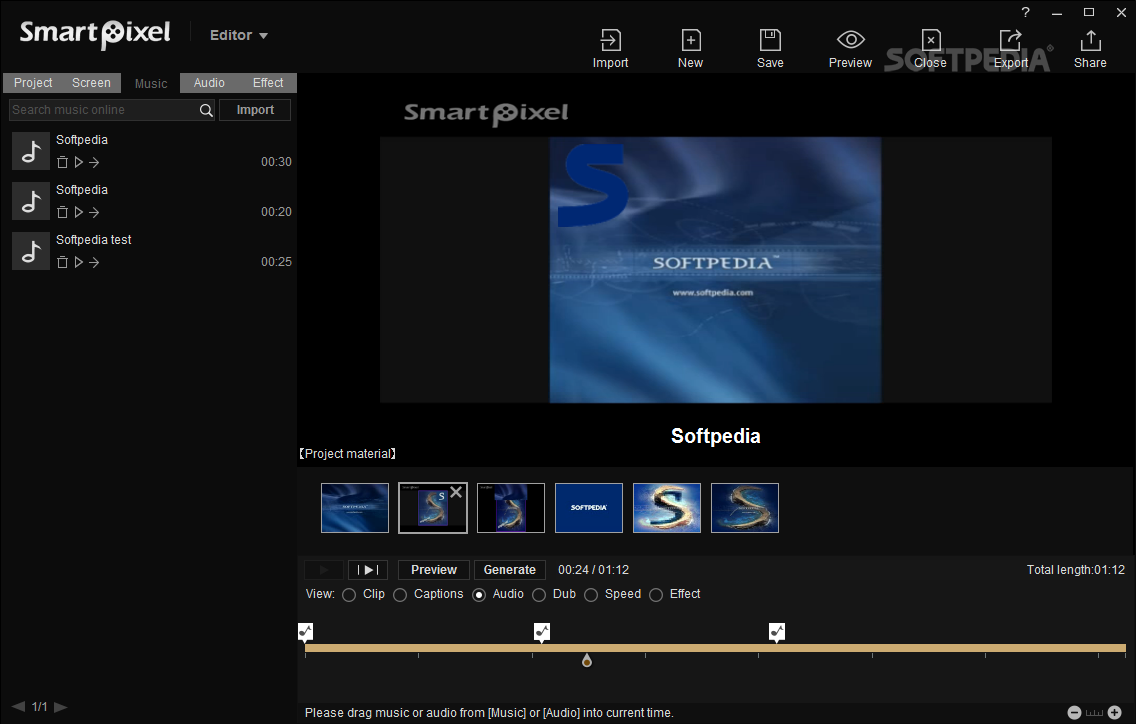Select the Dub view radio button
1136x724 pixels.
[539, 595]
